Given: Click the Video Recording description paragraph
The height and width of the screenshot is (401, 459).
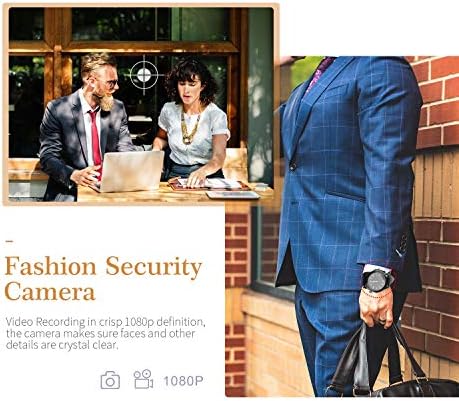Looking at the screenshot, I should [105, 333].
